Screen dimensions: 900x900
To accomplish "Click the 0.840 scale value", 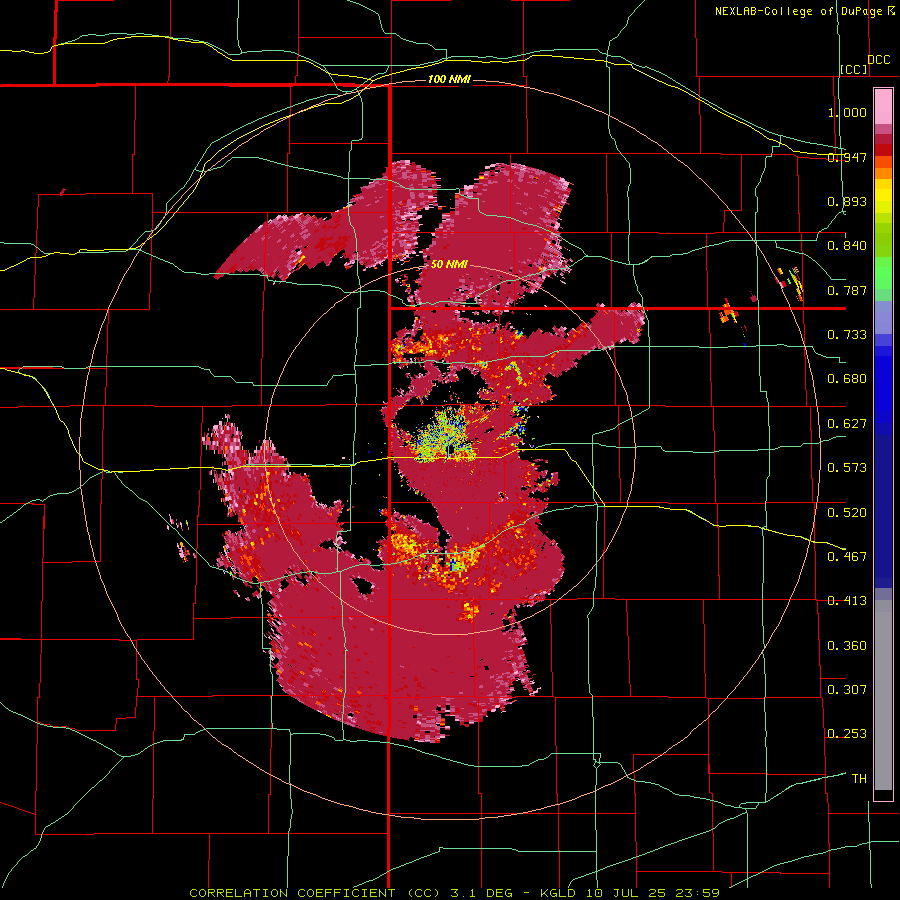I will pos(847,246).
